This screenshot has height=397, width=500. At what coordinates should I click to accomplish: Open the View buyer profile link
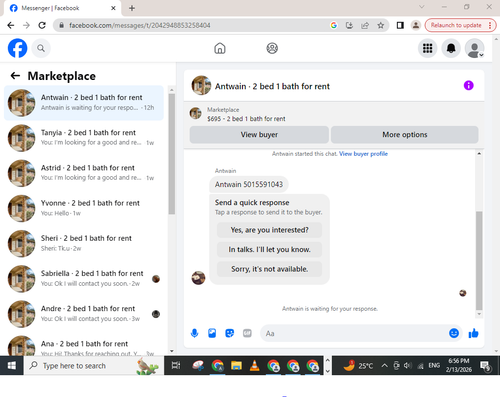point(363,154)
